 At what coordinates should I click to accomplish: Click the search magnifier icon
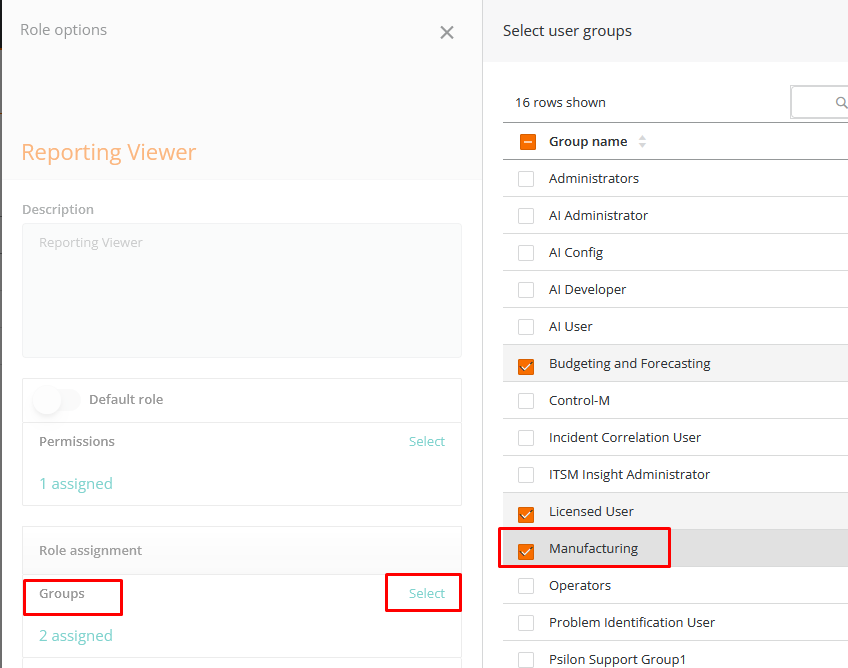840,102
